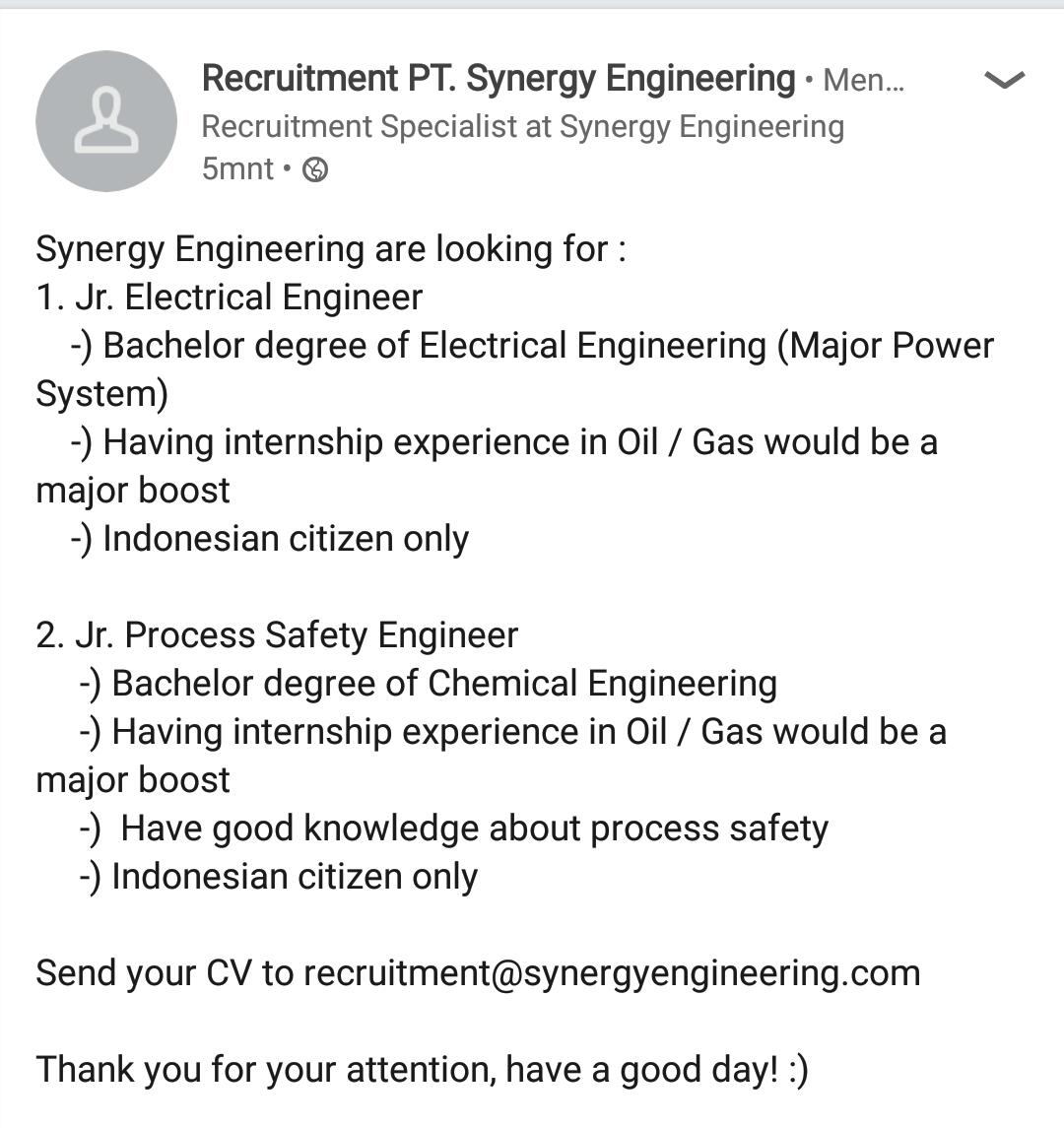Click "Indonesian citizen only" under Process Safety Engineer
Screen dimensions: 1064x1128
tap(294, 877)
